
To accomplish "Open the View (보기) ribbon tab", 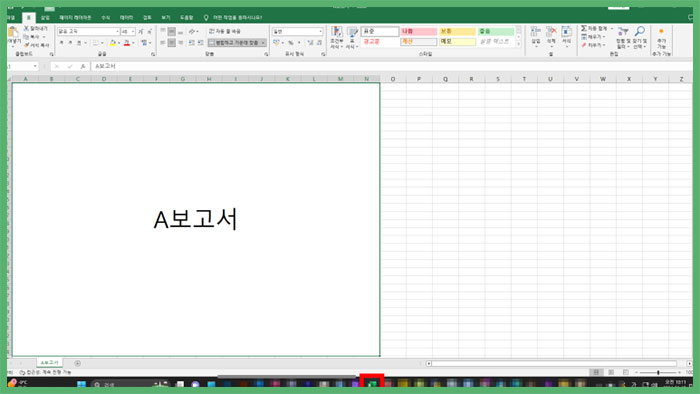I will coord(166,17).
